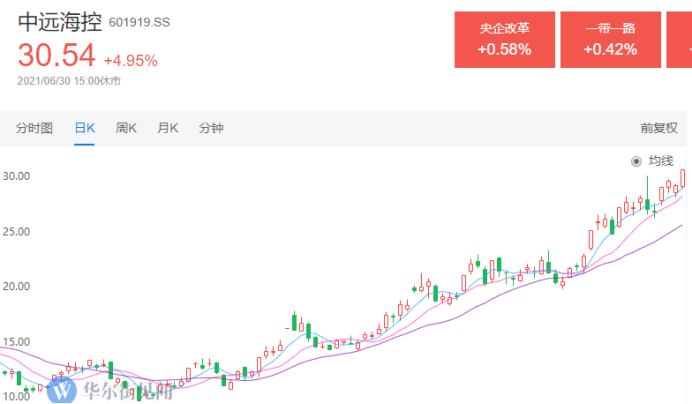Screen dimensions: 692x404
Task: Open the 央企改革 concept card
Action: pyautogui.click(x=503, y=40)
